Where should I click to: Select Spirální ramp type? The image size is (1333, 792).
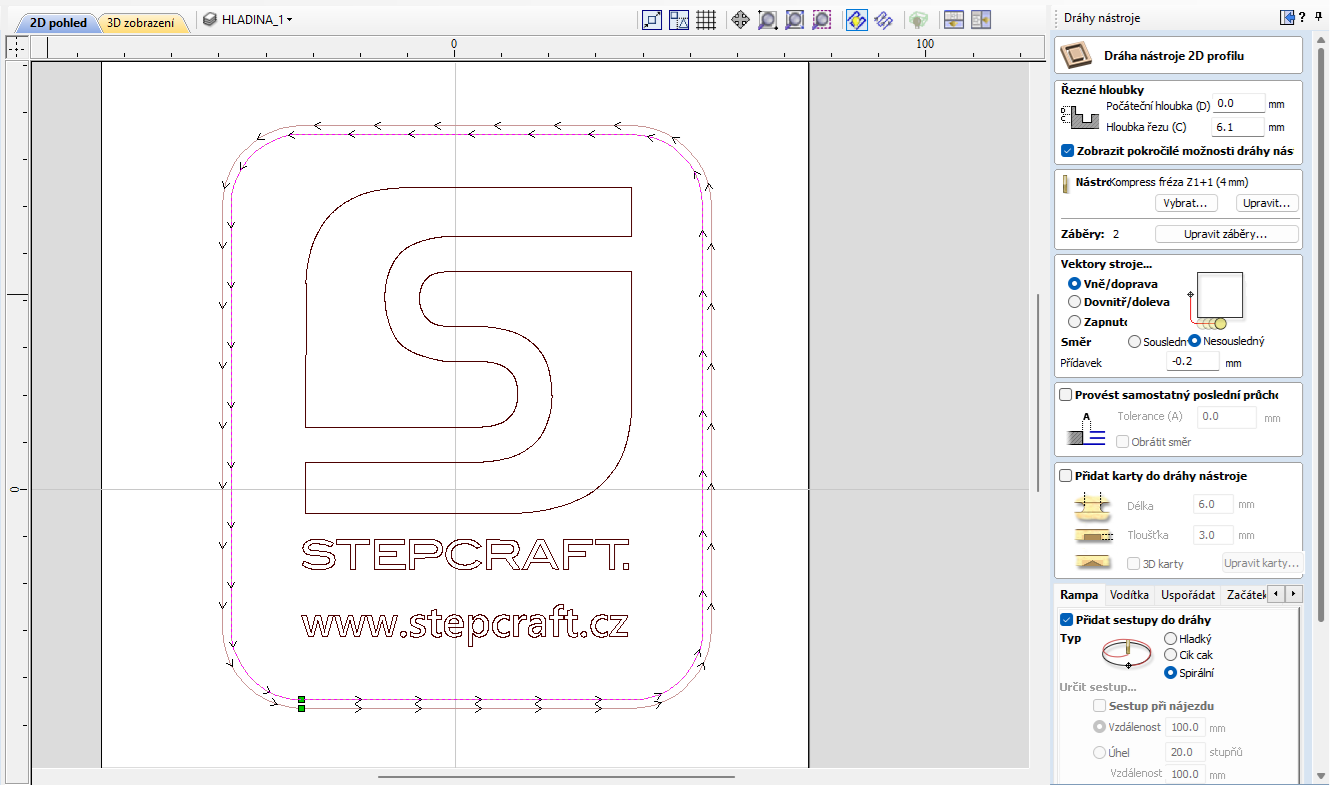click(x=1170, y=673)
